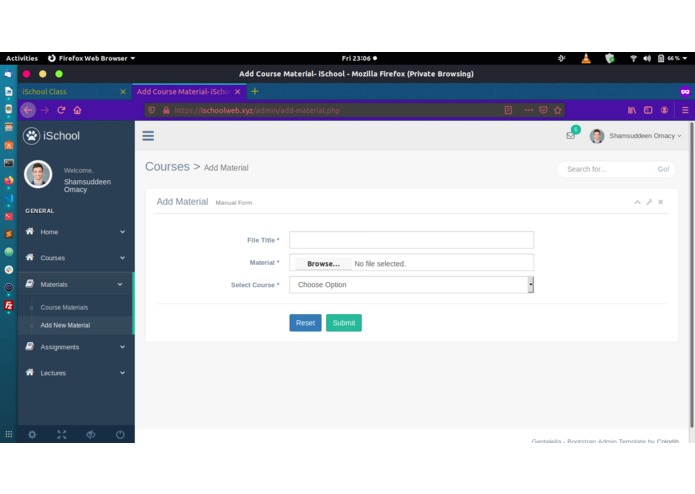The width and height of the screenshot is (695, 494).
Task: Close the Add Course Material tab
Action: 238,92
